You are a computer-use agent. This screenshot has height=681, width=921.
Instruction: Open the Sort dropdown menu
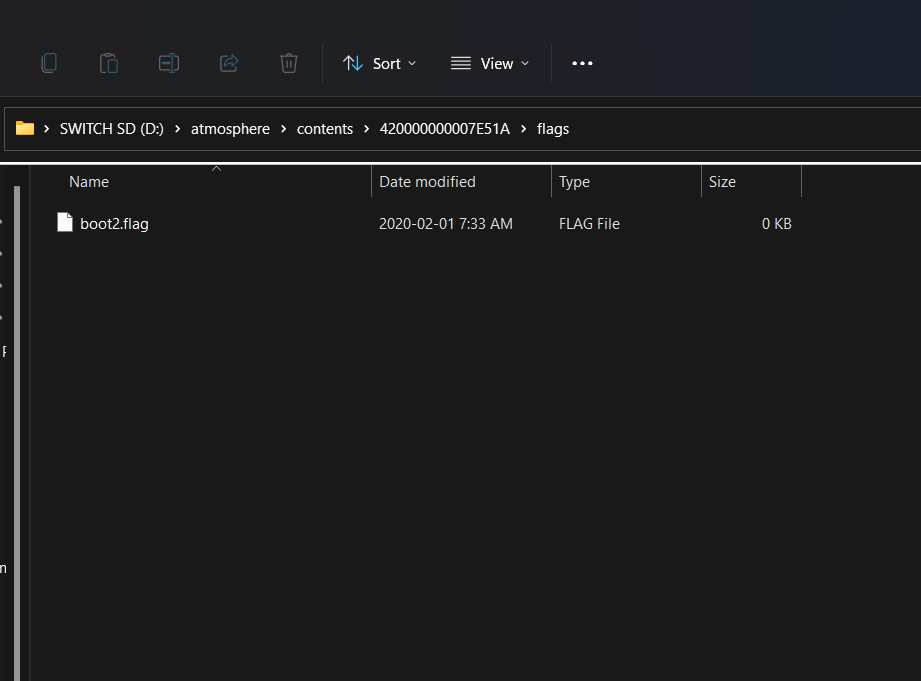[379, 63]
